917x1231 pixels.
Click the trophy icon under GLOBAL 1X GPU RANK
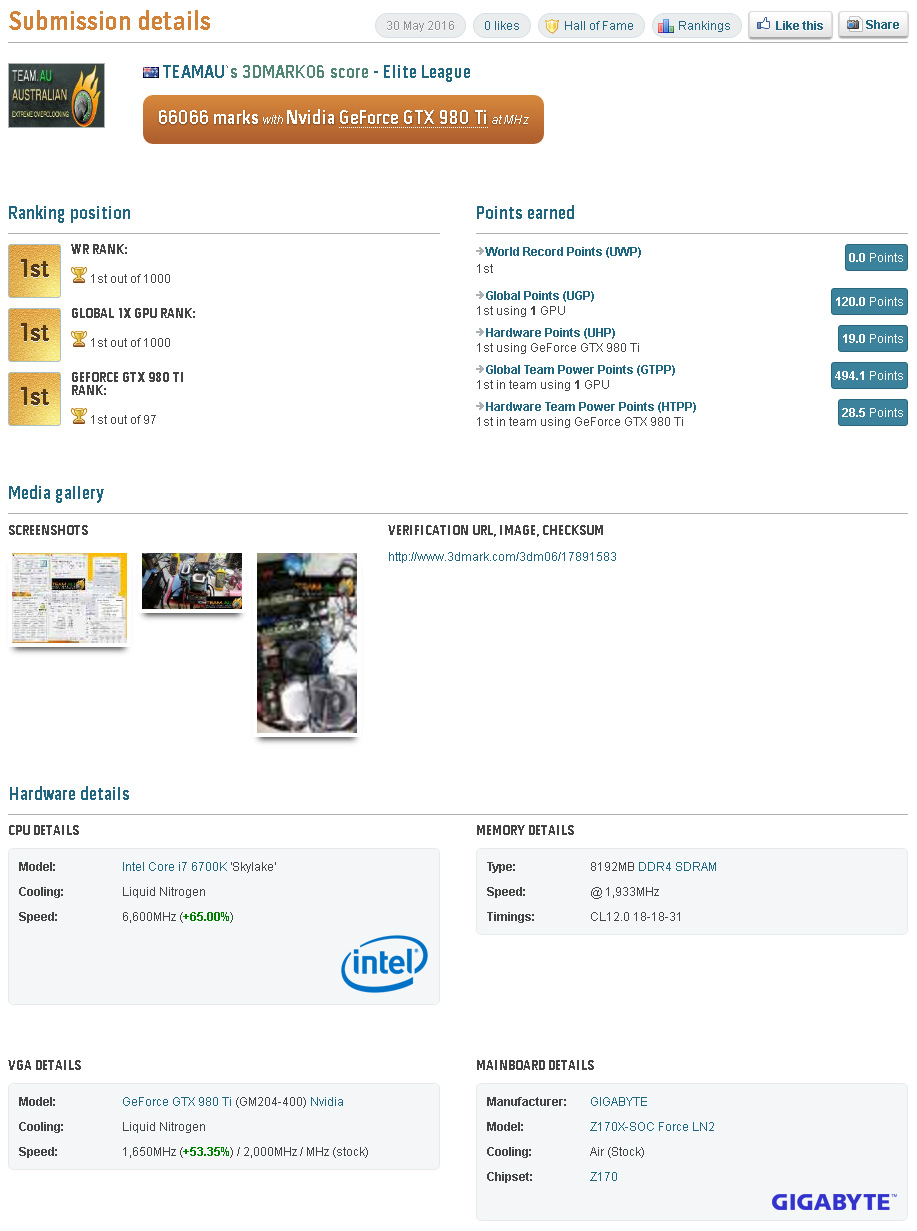tap(79, 339)
